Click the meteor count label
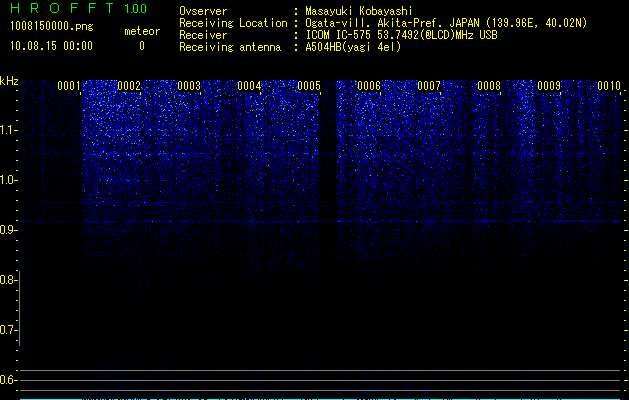Screen dimensions: 629x400 (x=142, y=31)
